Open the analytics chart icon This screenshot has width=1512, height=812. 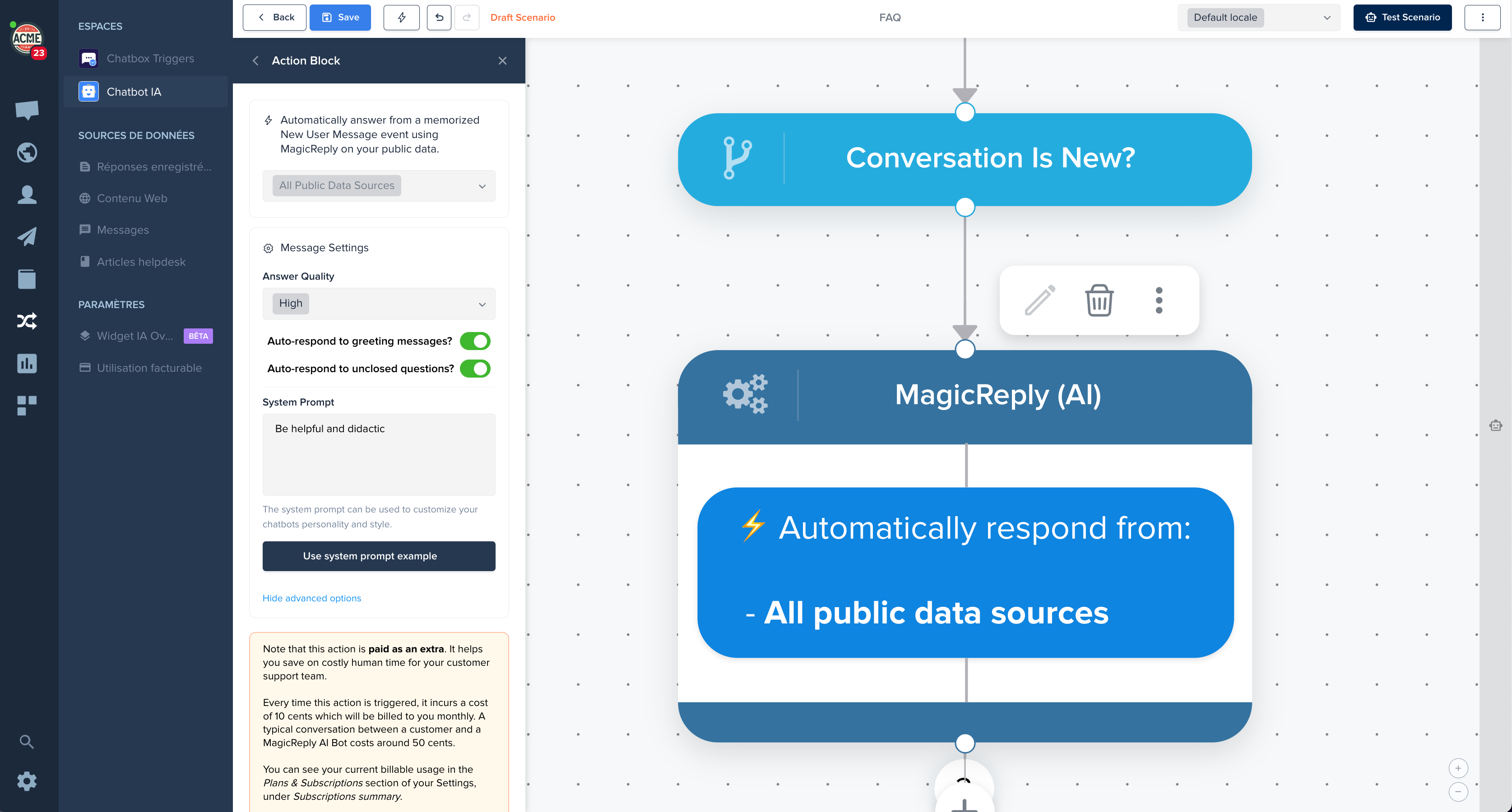tap(27, 363)
